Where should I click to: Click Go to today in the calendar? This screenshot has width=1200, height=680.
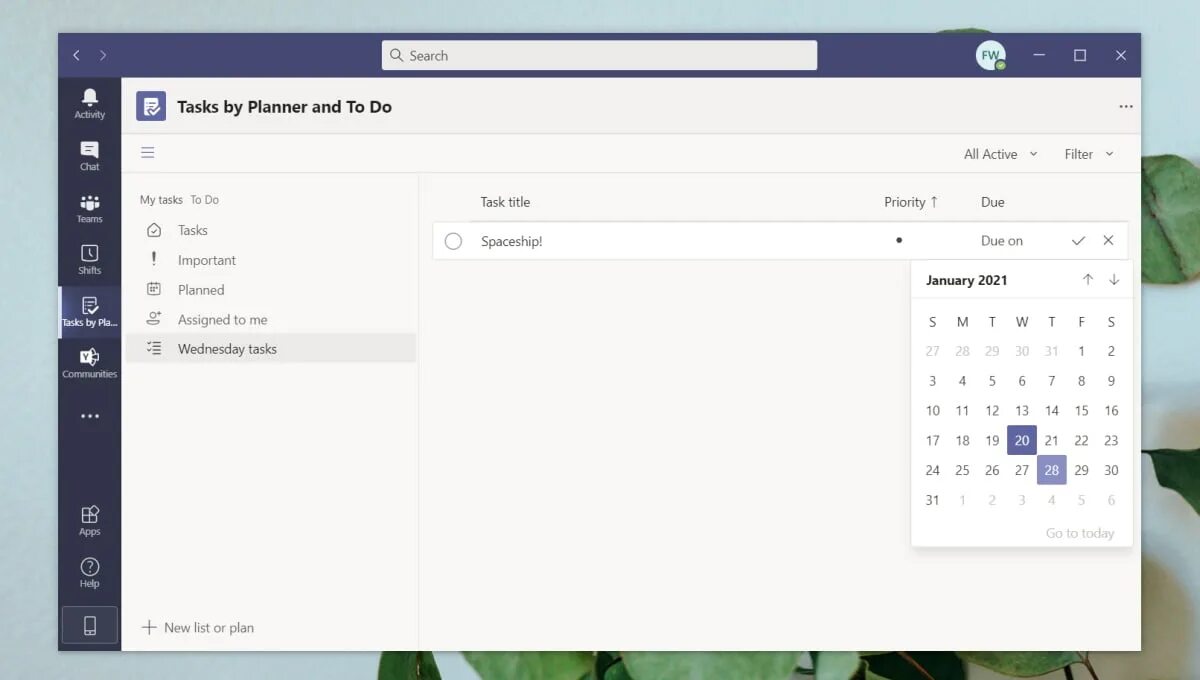(1079, 533)
